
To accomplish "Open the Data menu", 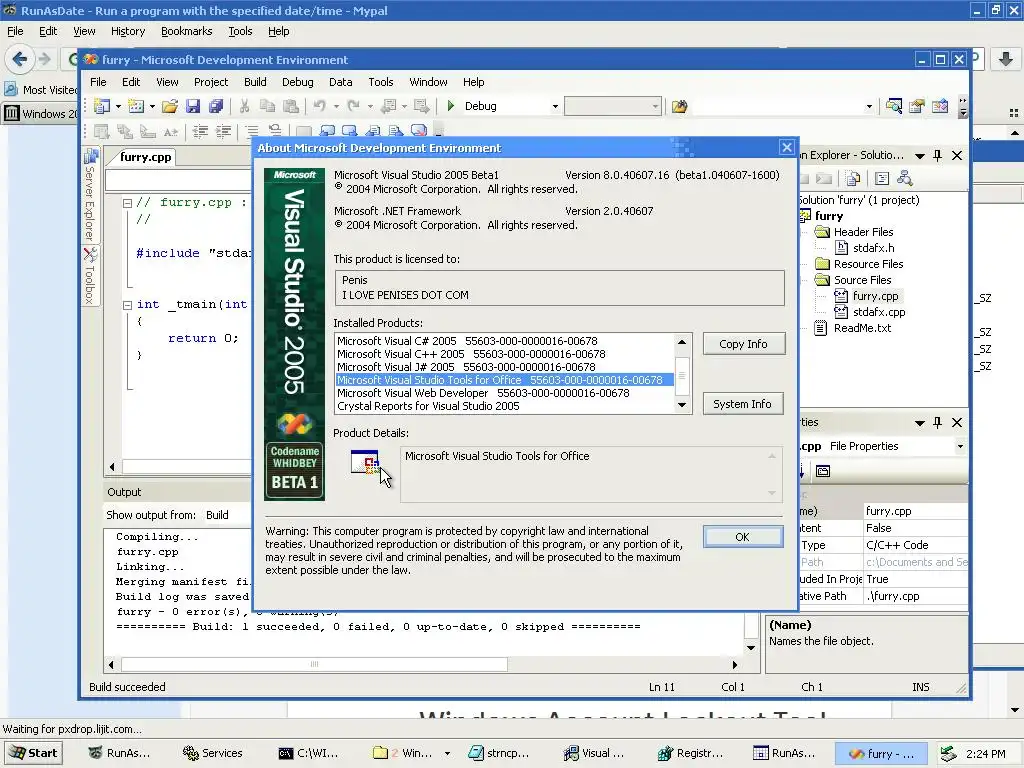I will [x=340, y=82].
